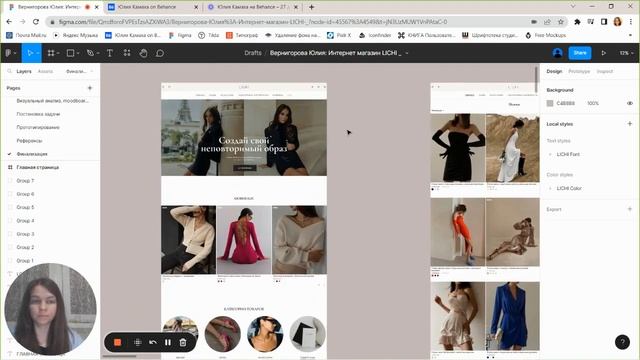Restart recording with the undo arrow icon
The height and width of the screenshot is (360, 640).
153,342
